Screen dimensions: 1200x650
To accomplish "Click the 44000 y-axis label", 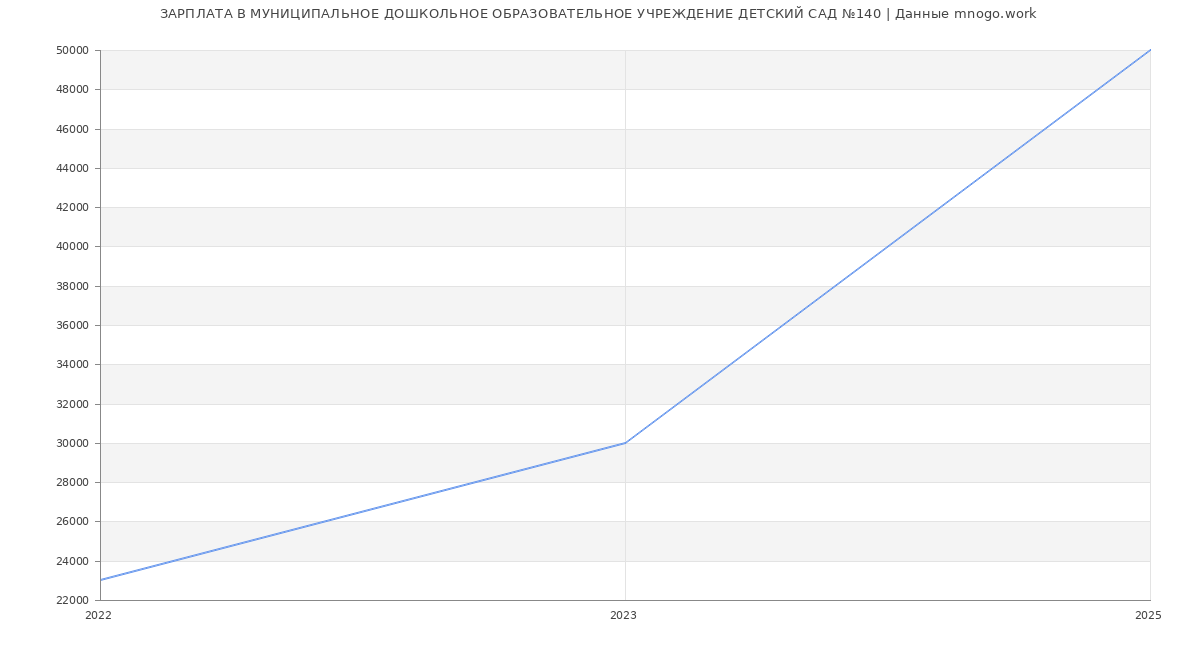I will click(74, 168).
